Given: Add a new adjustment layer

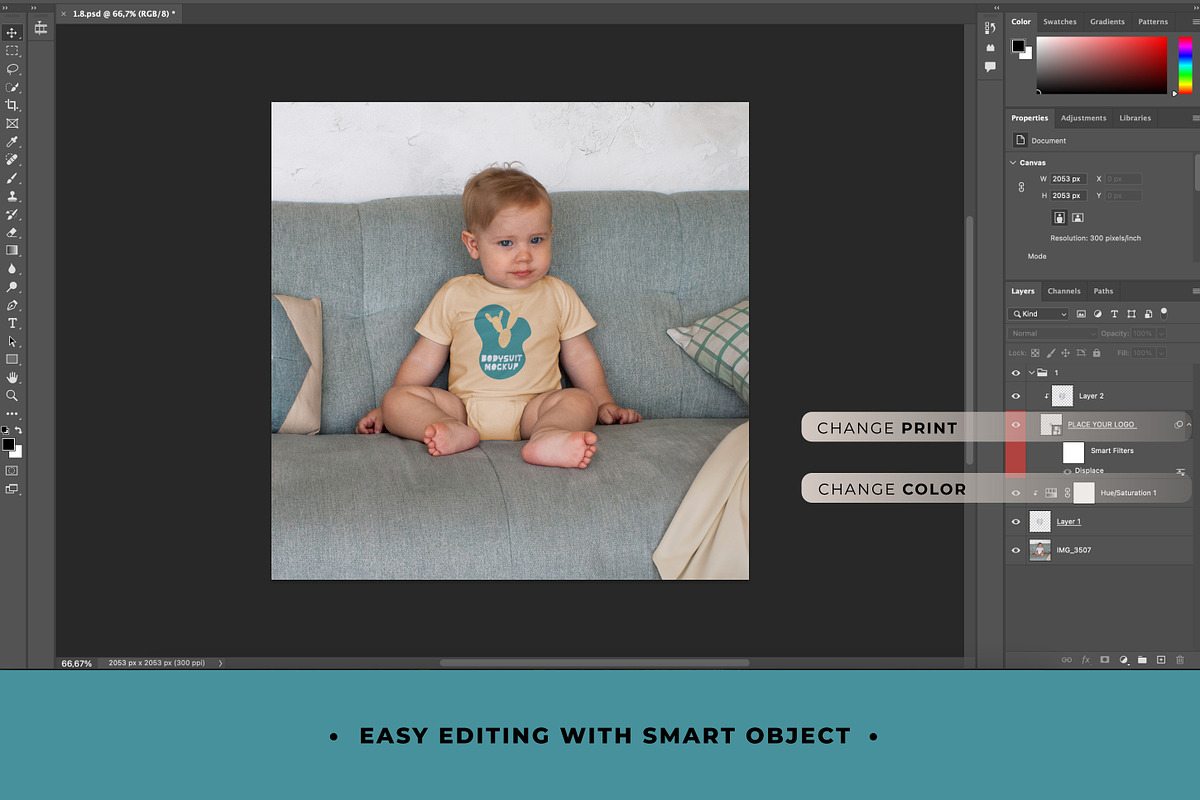Looking at the screenshot, I should (x=1124, y=660).
